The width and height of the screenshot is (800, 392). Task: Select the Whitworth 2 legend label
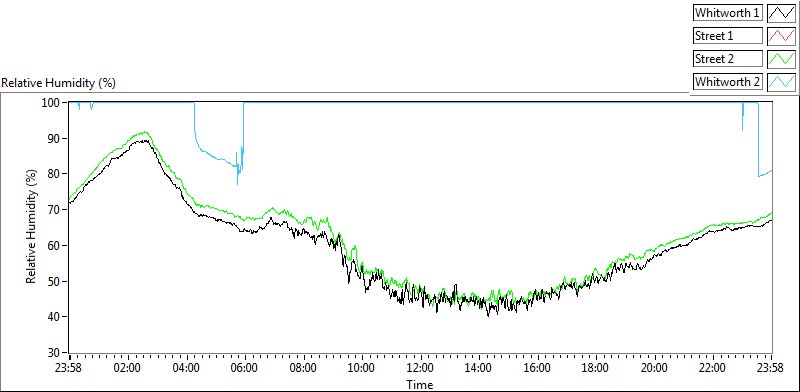click(728, 81)
